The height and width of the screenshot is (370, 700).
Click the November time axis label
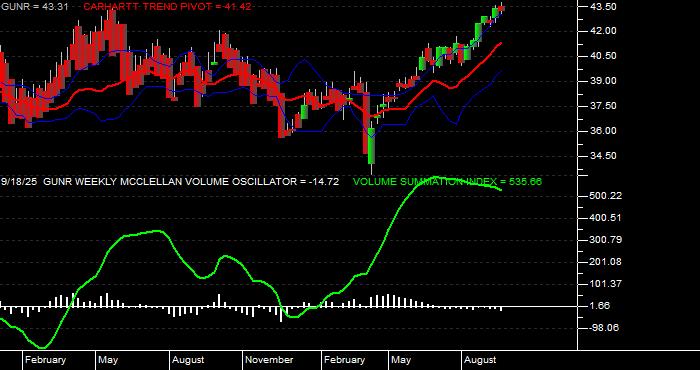point(269,360)
